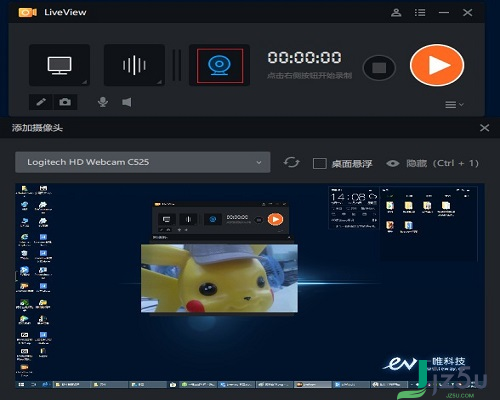This screenshot has width=500, height=400.
Task: Open the pencil annotation tool
Action: pos(41,102)
